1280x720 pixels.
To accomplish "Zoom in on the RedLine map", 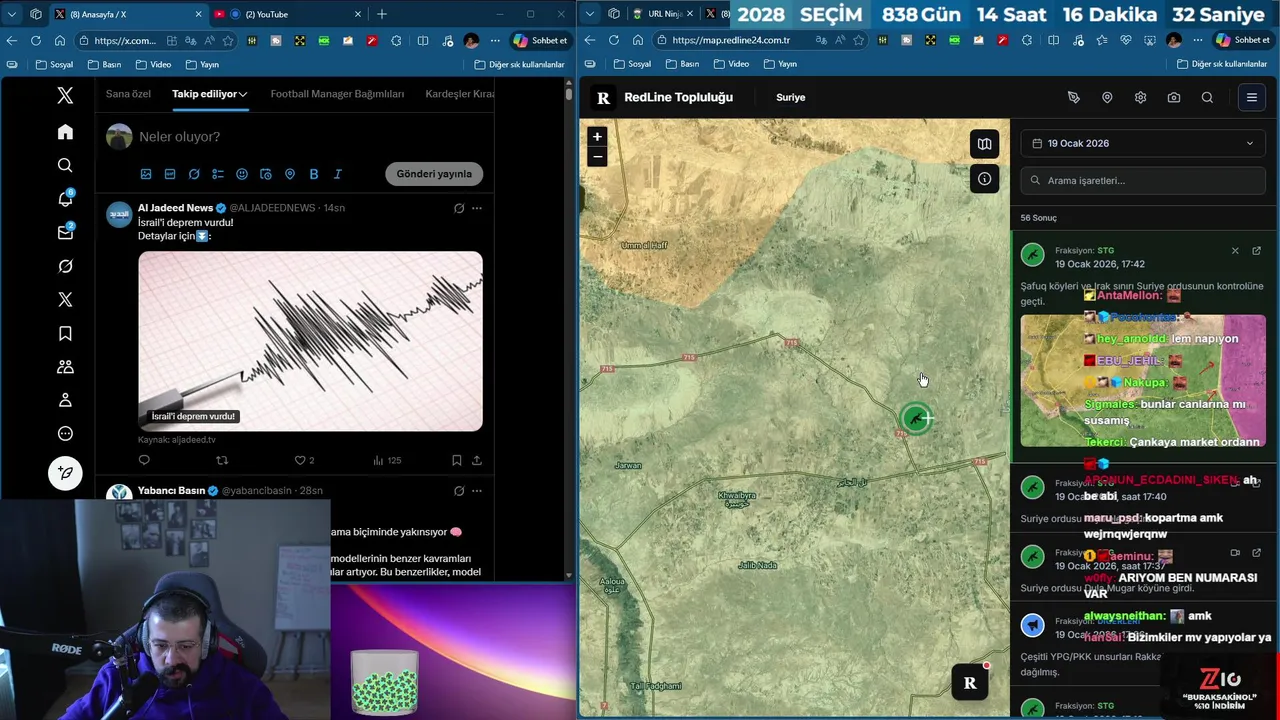I will point(597,137).
